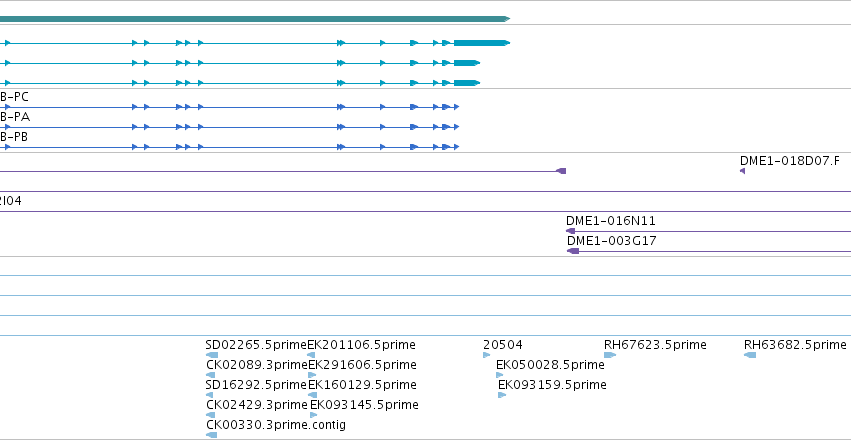Screen dimensions: 851x440
Task: Select the DME1-016N11 clone feature
Action: [611, 221]
